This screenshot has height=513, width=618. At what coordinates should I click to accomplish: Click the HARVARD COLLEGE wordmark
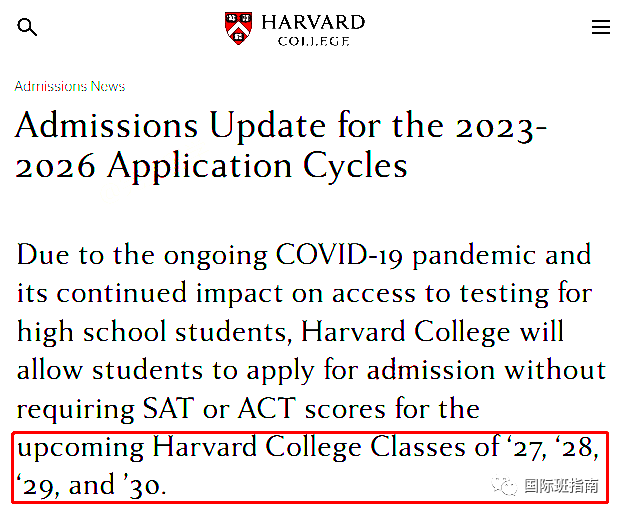[x=312, y=29]
